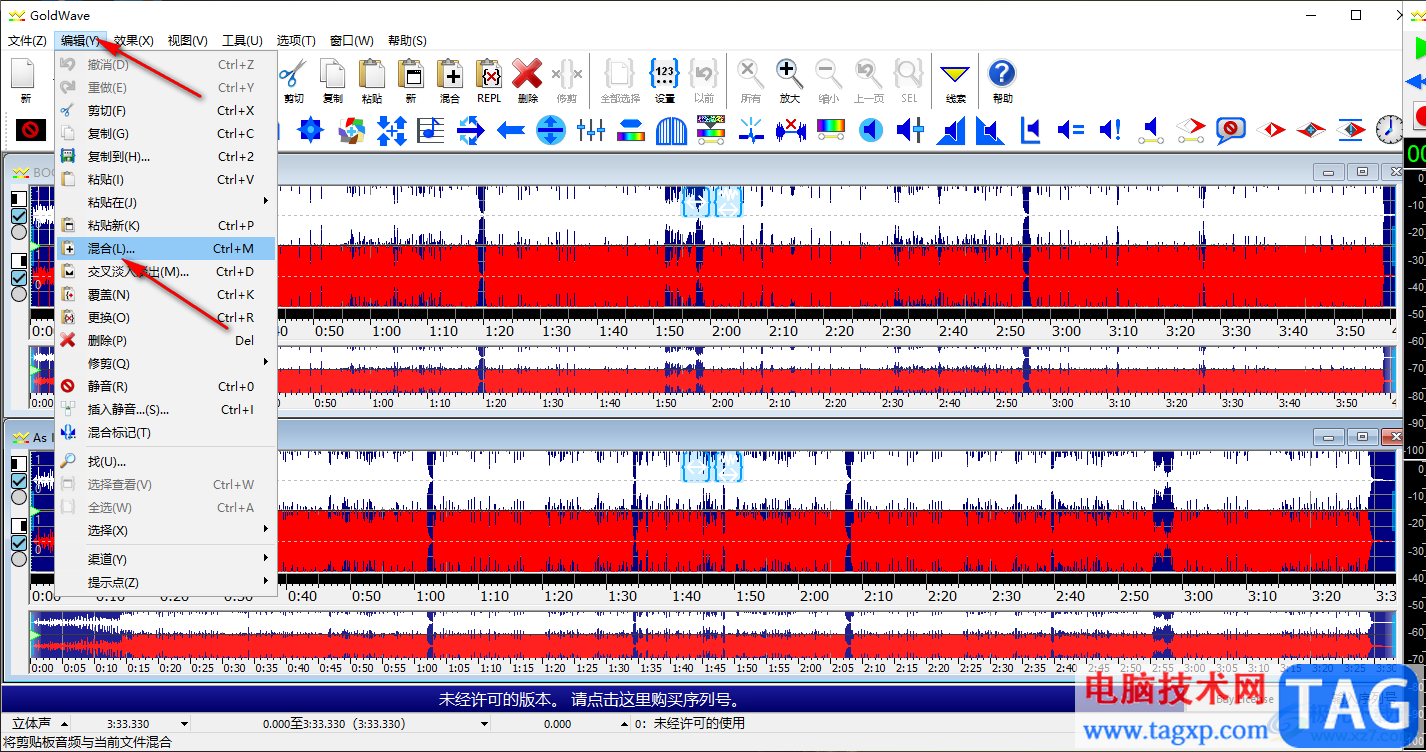Click the speaker with yellow line below icon
The width and height of the screenshot is (1426, 752).
coord(1150,130)
